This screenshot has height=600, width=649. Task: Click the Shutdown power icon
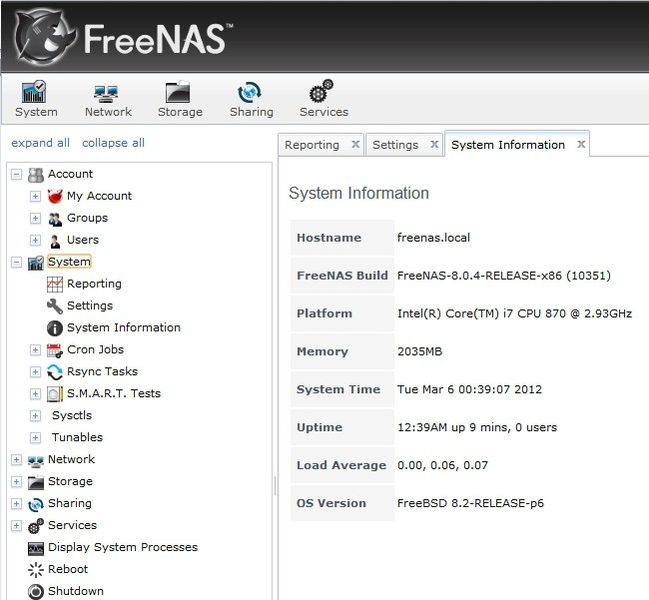coord(36,592)
